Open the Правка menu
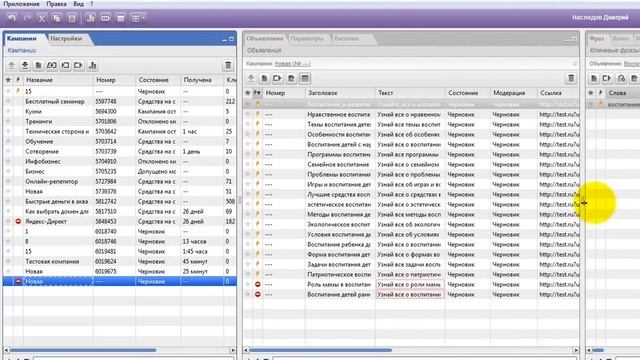Screen dimensions: 640x360 point(56,4)
